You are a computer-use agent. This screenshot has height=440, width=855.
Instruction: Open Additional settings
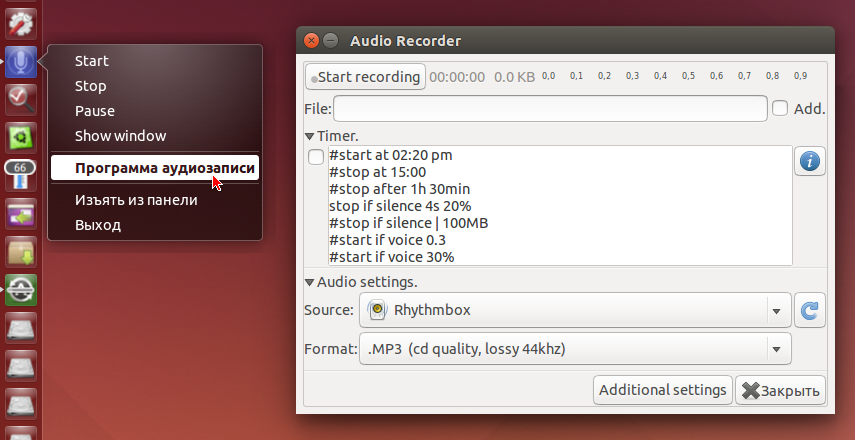pos(663,390)
